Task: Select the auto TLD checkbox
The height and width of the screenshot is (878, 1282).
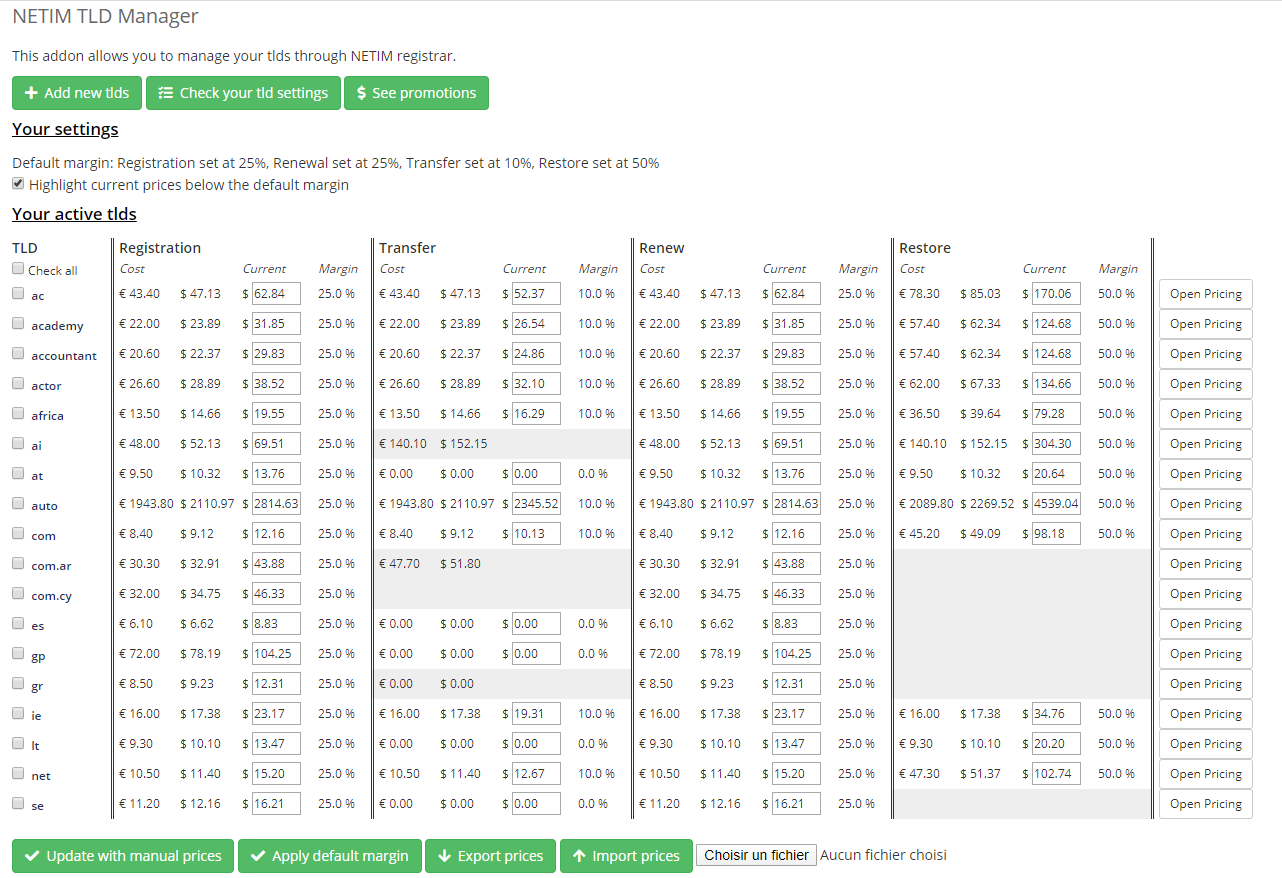Action: pos(18,504)
